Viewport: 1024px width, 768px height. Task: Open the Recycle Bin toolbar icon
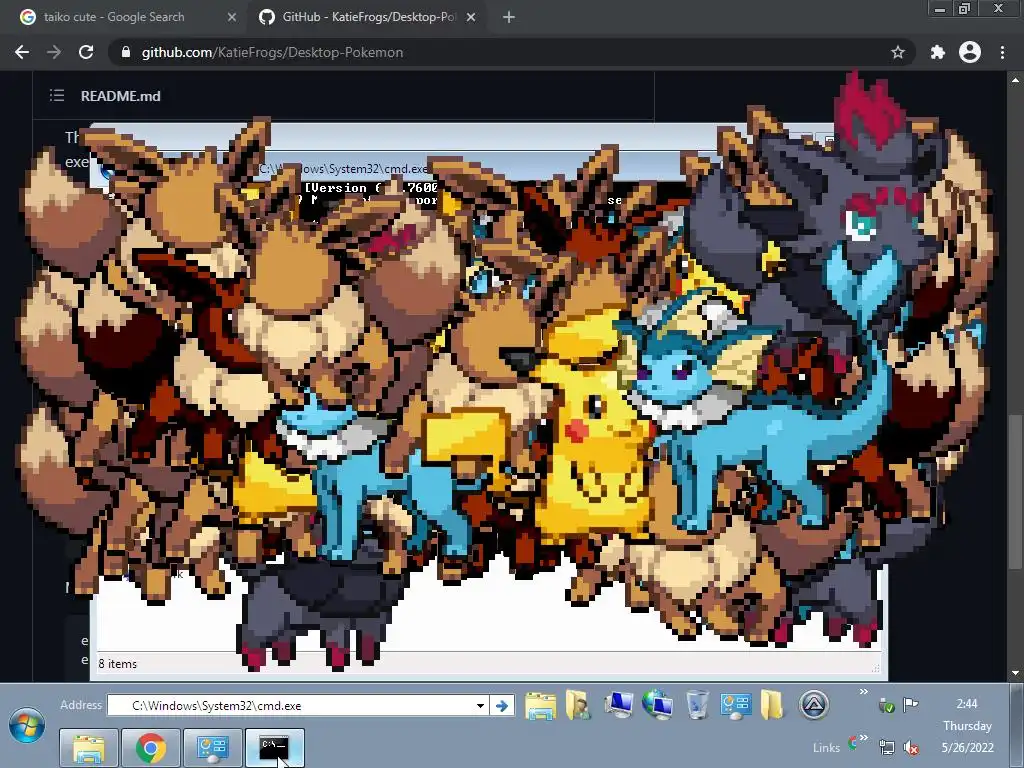pos(697,705)
